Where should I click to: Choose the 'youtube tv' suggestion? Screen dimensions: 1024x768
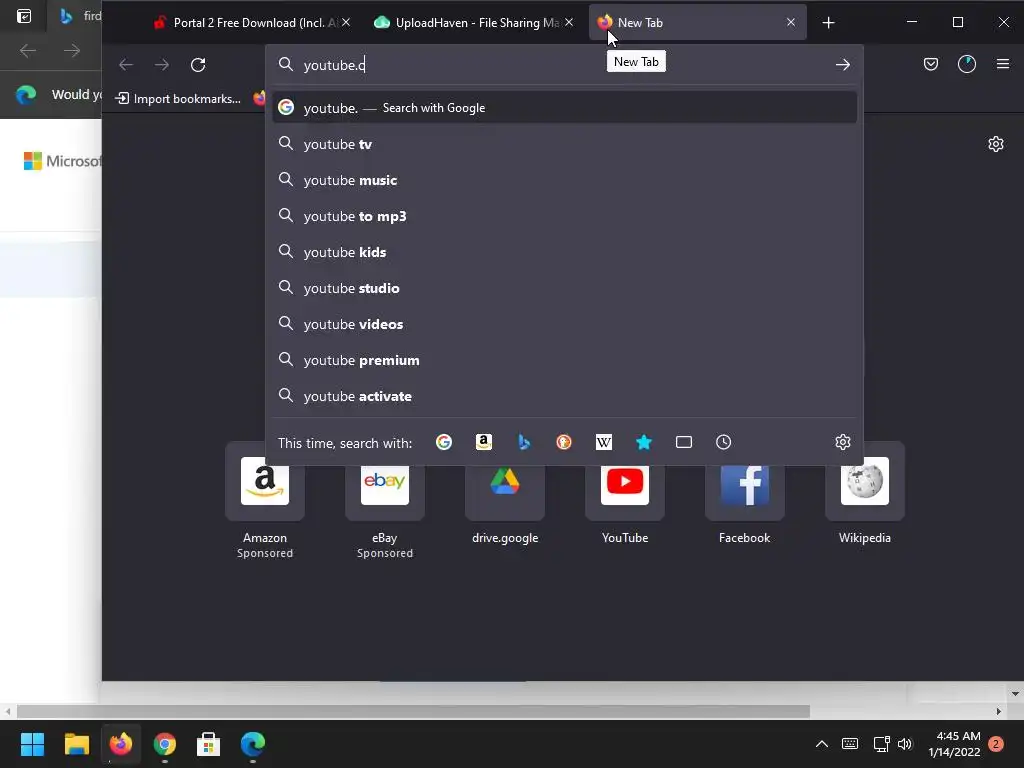coord(564,144)
